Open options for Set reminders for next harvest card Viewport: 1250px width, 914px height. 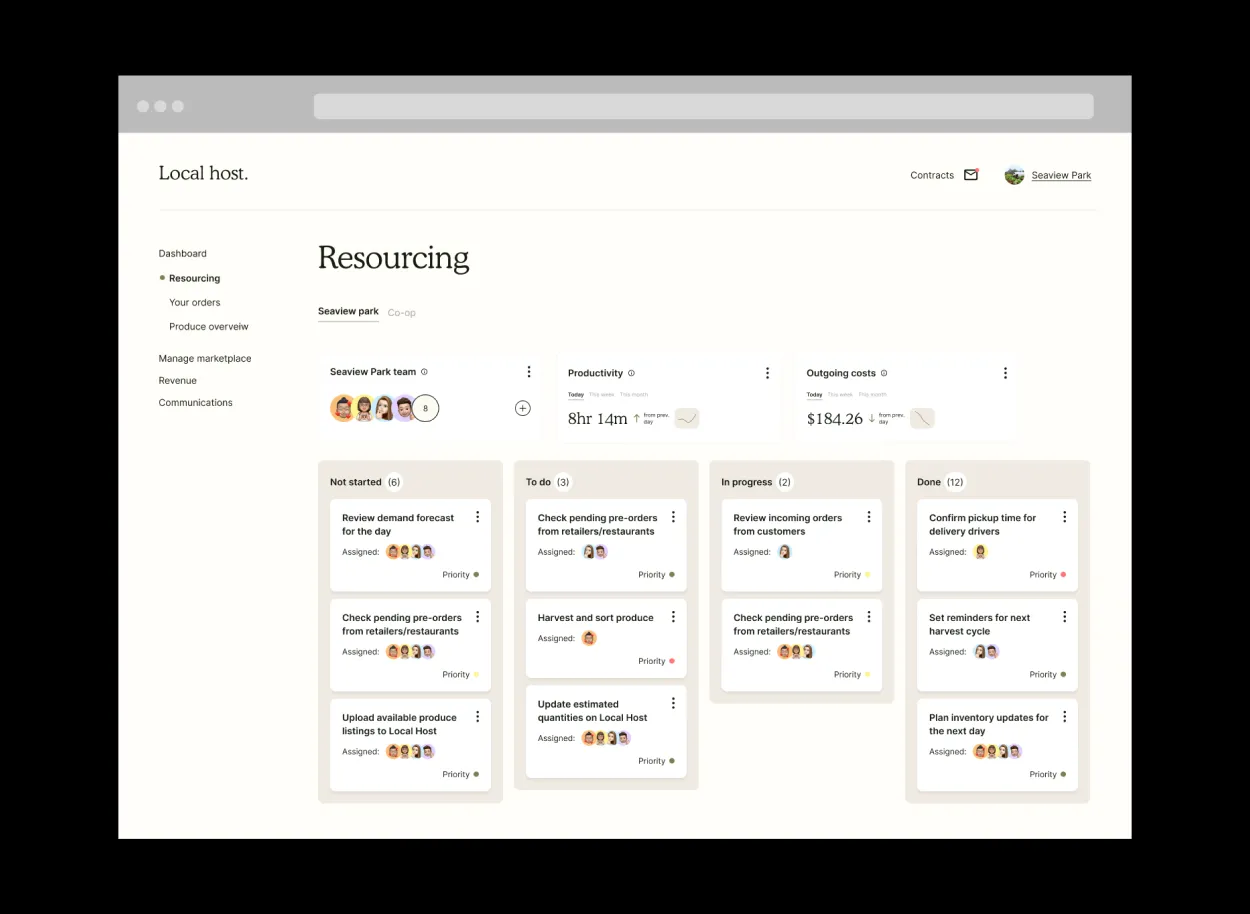pos(1064,617)
